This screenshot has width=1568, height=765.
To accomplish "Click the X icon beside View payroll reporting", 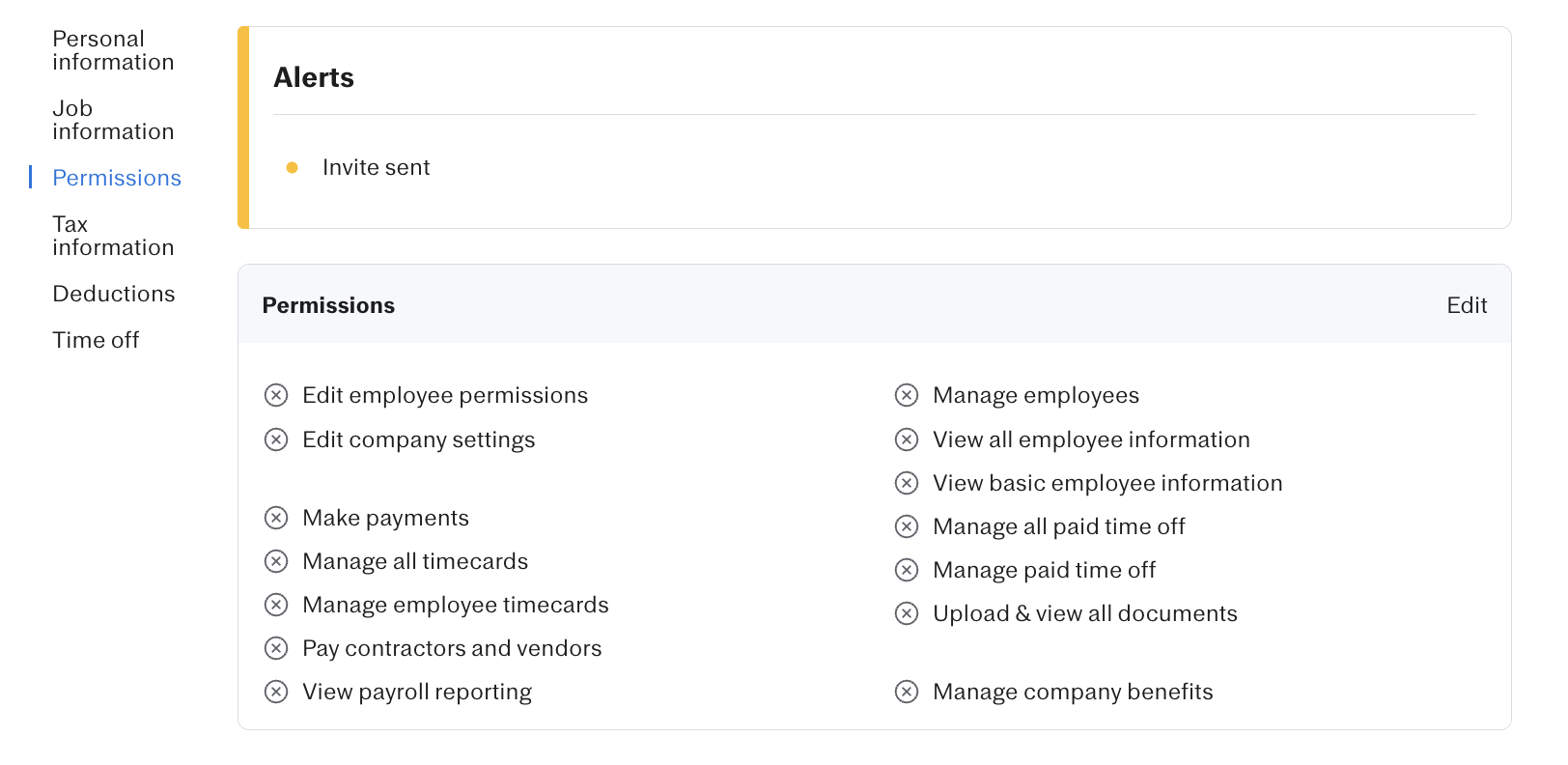I will coord(276,692).
